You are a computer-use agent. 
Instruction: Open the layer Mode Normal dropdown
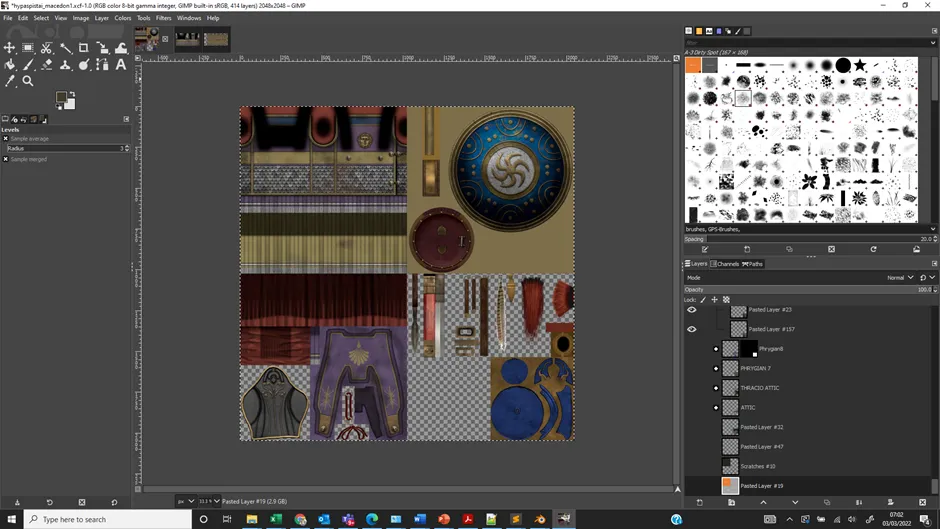(x=900, y=278)
